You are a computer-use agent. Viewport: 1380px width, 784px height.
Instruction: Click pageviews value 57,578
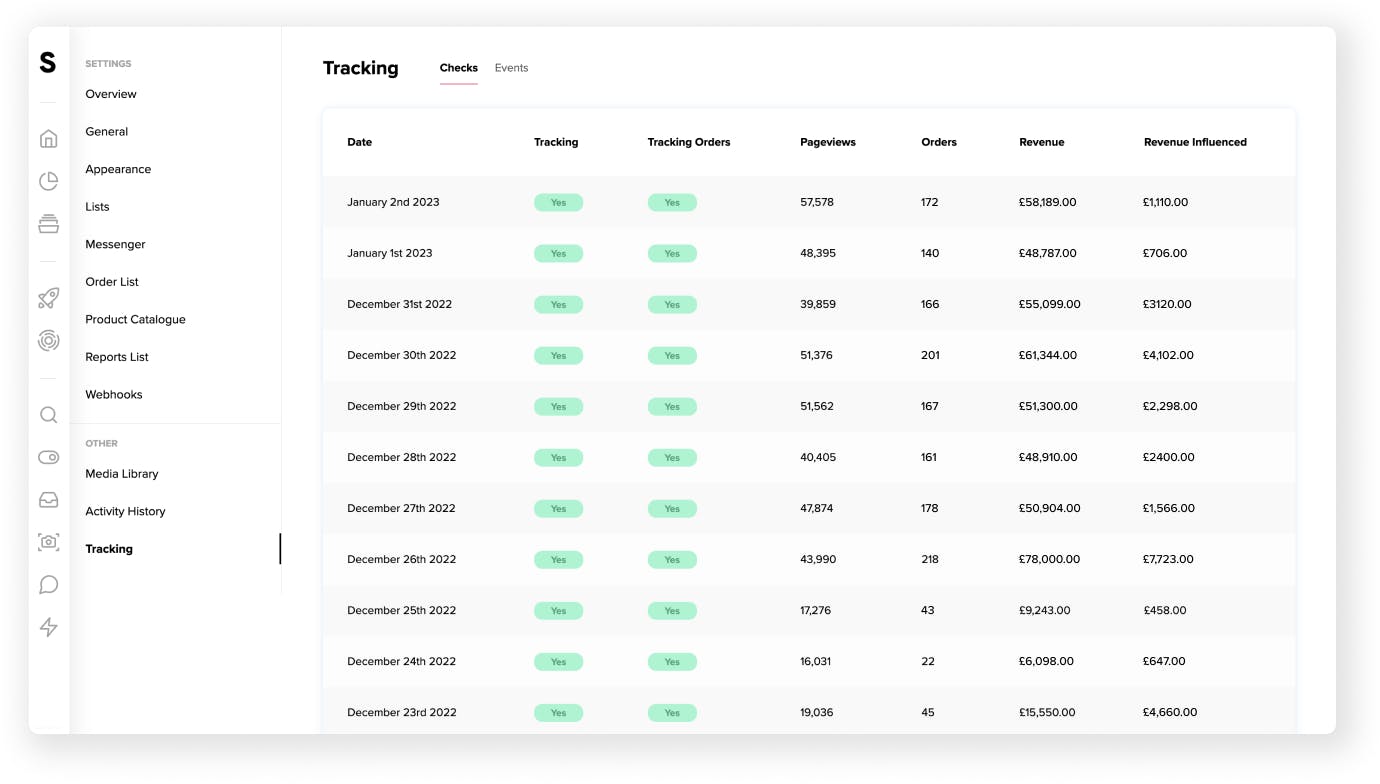click(x=817, y=202)
